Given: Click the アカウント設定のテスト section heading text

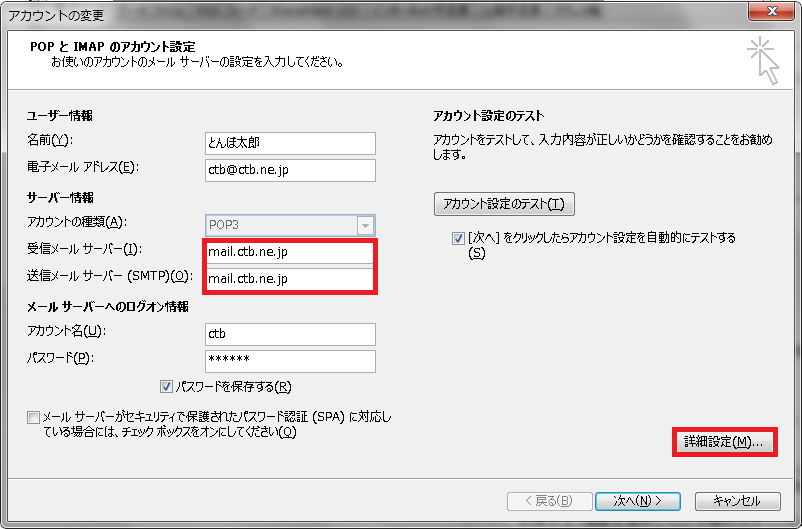Looking at the screenshot, I should tap(488, 117).
